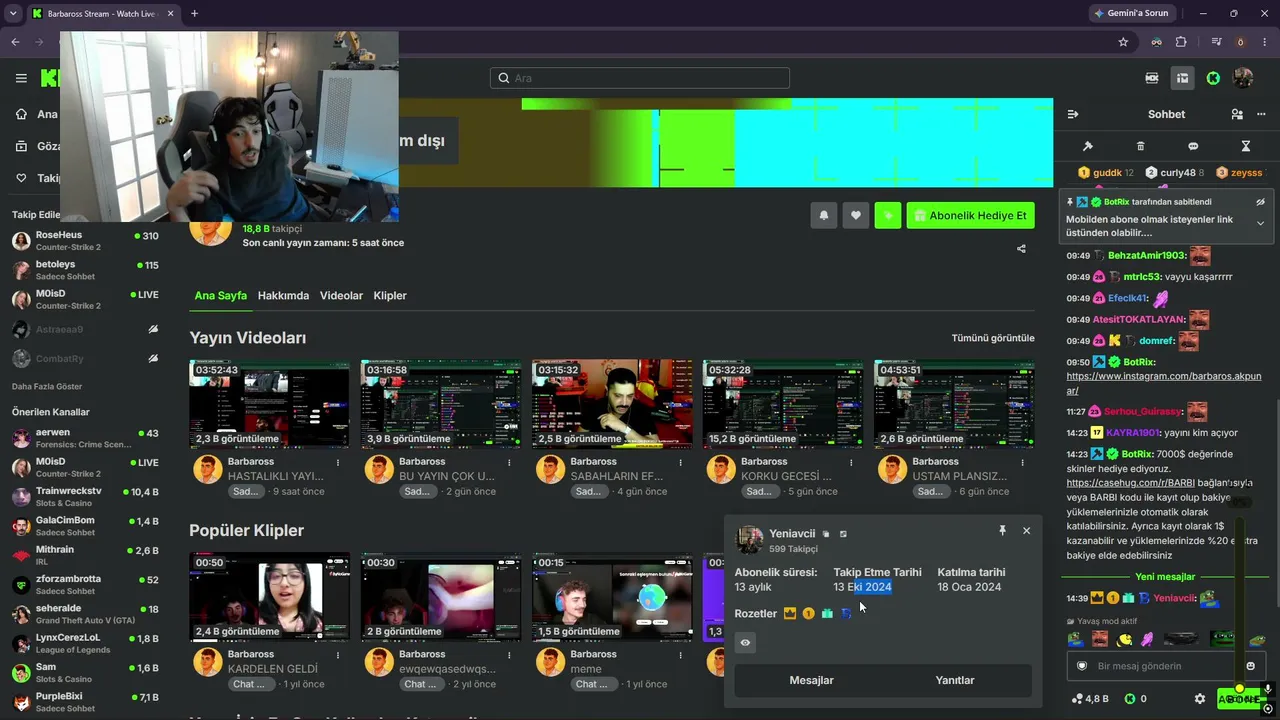This screenshot has width=1280, height=720.
Task: Open browser extensions puzzle icon
Action: [1181, 42]
